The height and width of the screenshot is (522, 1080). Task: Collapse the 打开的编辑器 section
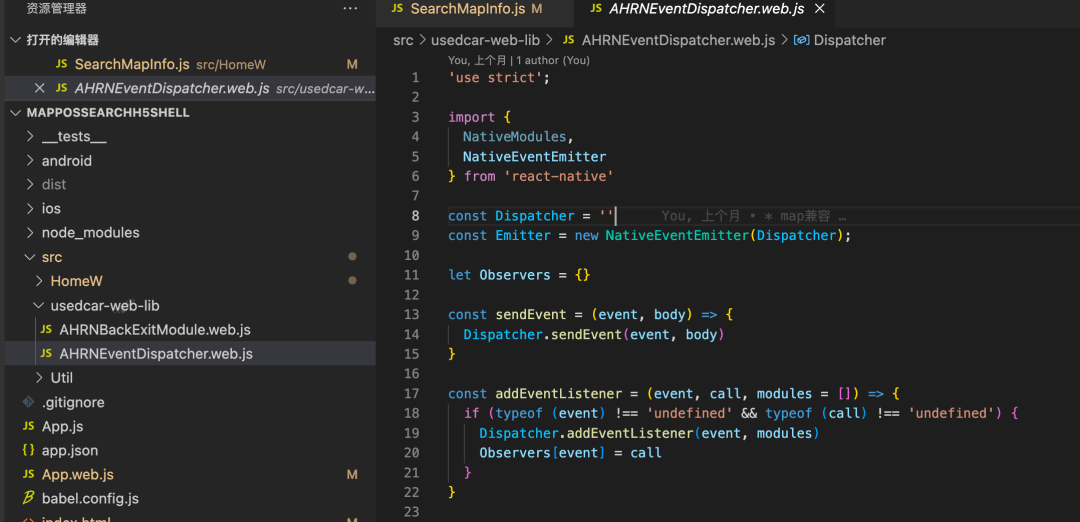(16, 40)
